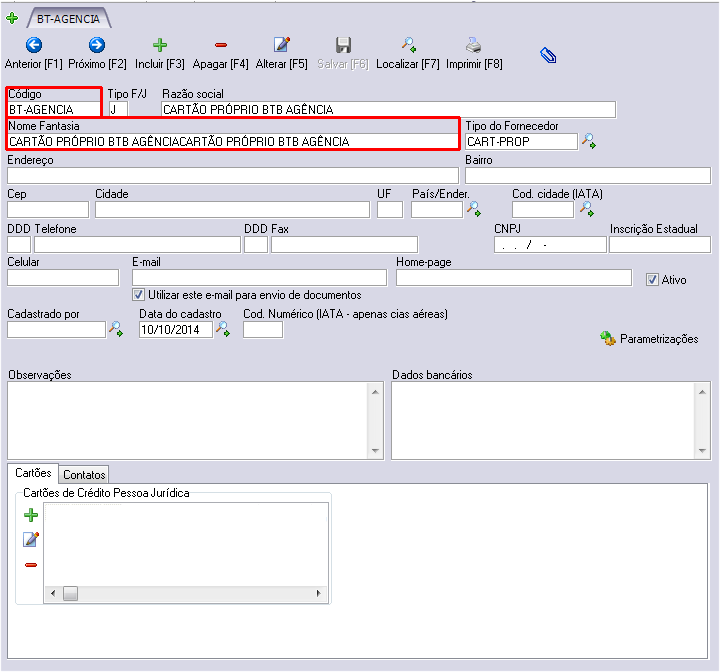Viewport: 720px width, 672px height.
Task: Open lookup next to País/Ender. field
Action: (x=474, y=209)
